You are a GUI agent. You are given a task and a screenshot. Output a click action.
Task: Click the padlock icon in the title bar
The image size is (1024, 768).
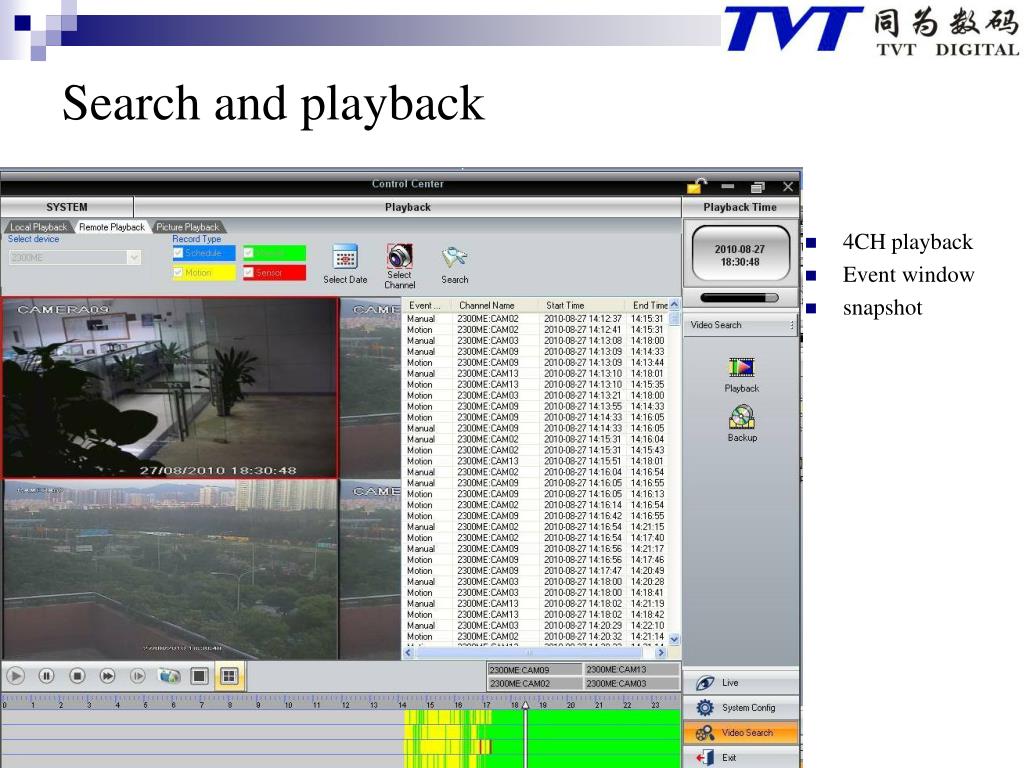pyautogui.click(x=697, y=186)
